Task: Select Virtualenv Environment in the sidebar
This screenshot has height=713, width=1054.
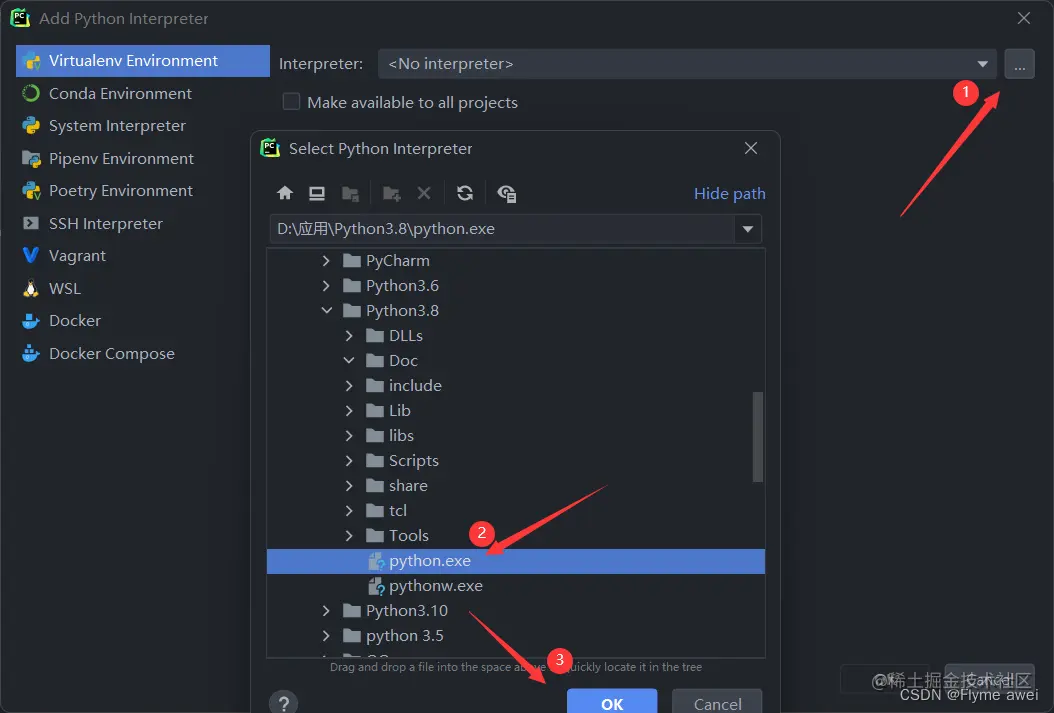Action: pyautogui.click(x=143, y=61)
